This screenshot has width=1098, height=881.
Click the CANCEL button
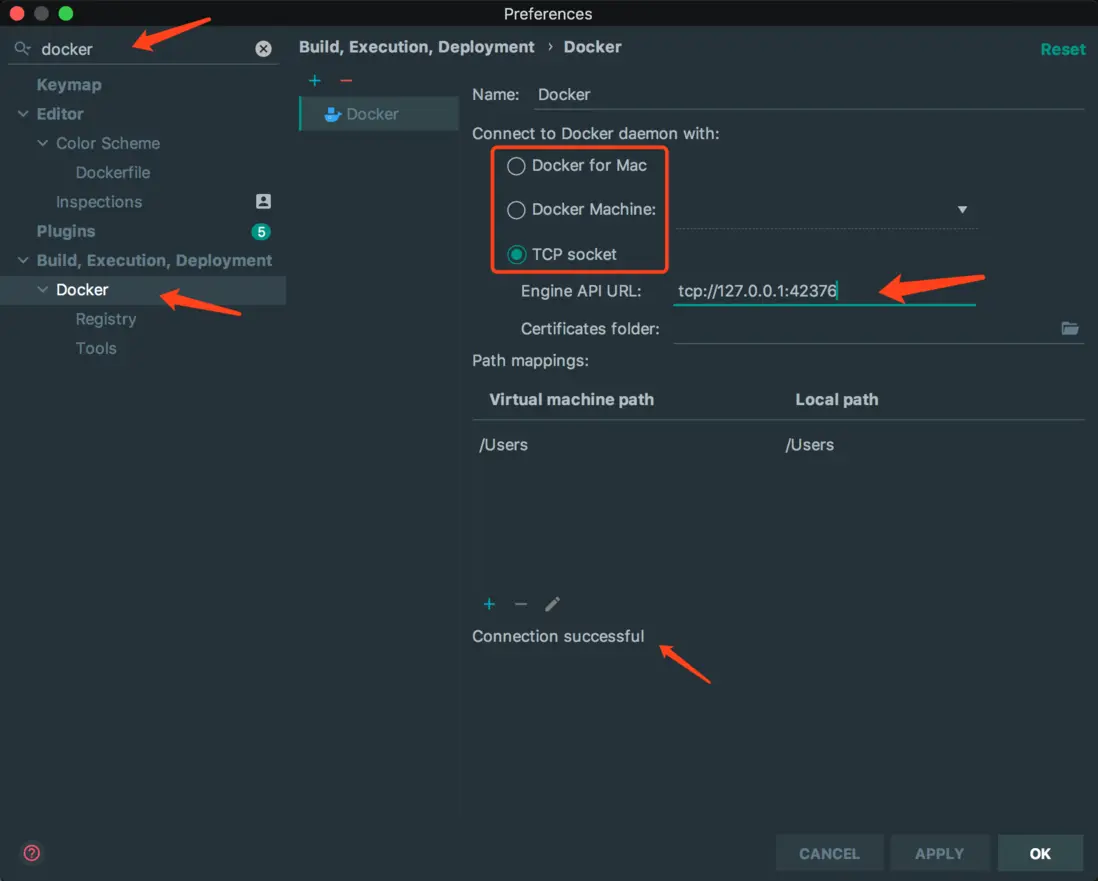coord(829,853)
